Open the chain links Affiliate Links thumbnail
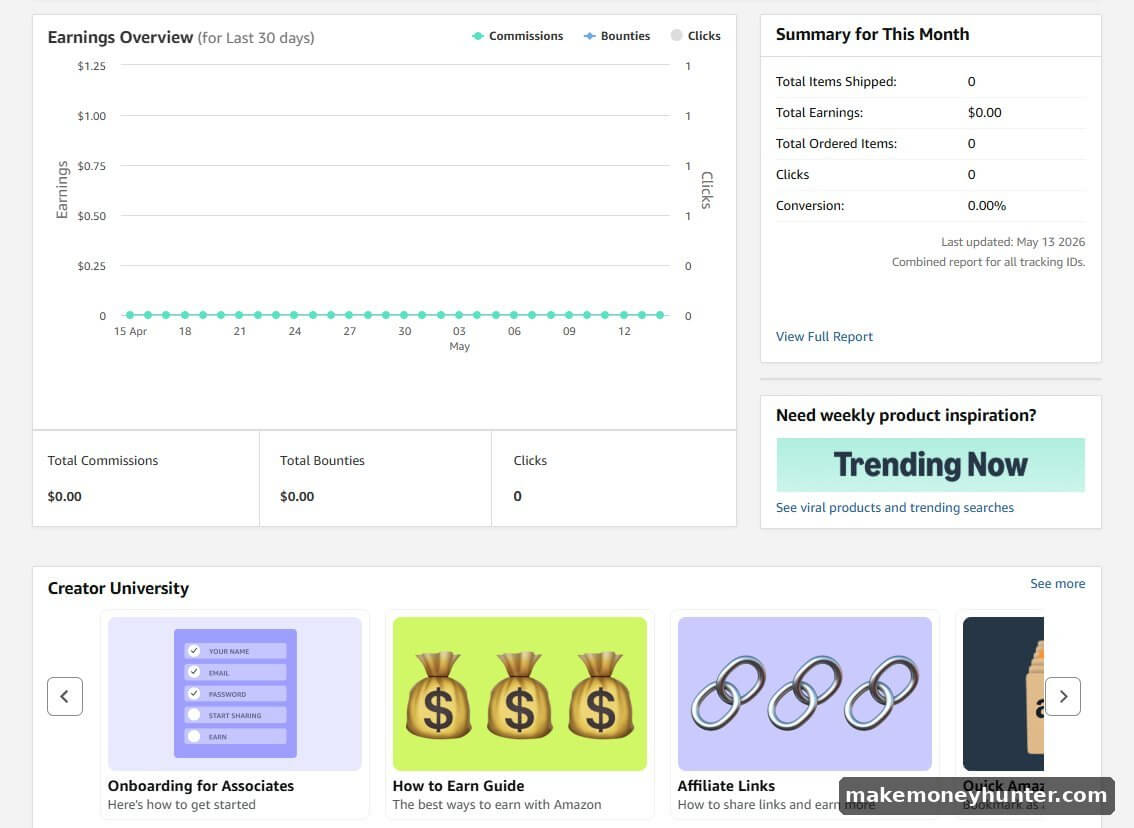The height and width of the screenshot is (828, 1134). [x=804, y=693]
